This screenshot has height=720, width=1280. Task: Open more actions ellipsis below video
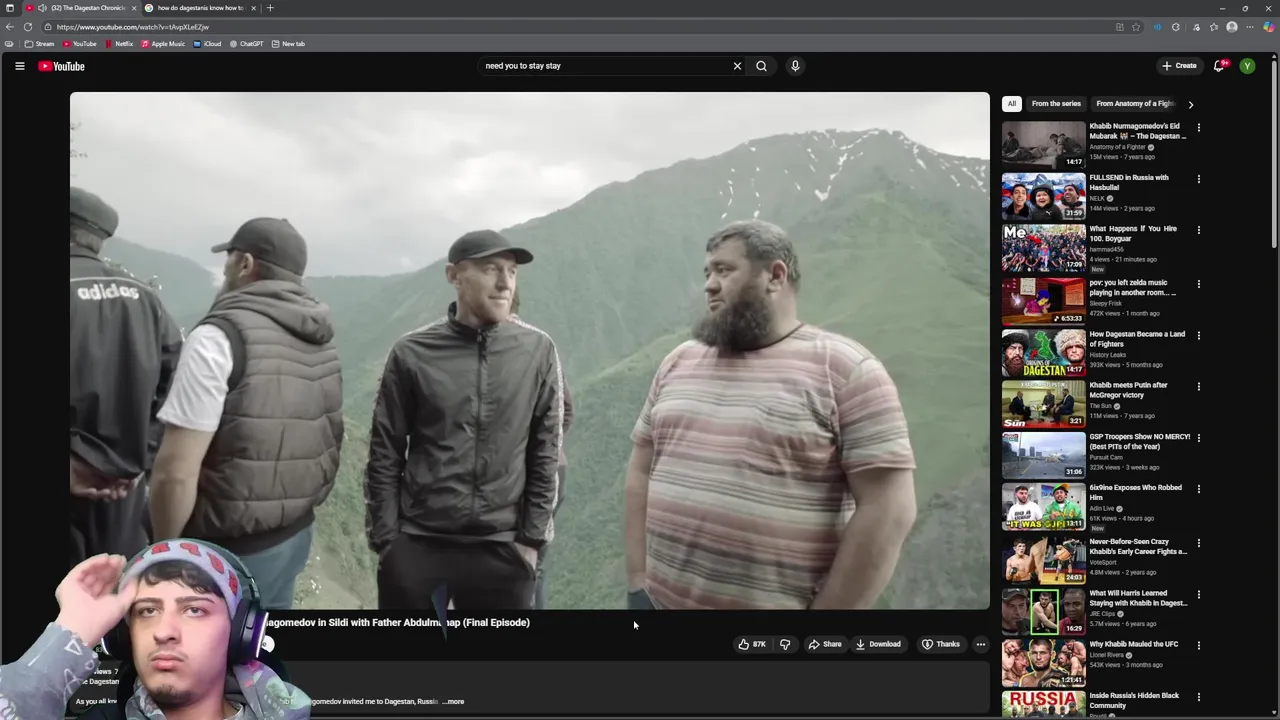pos(981,644)
